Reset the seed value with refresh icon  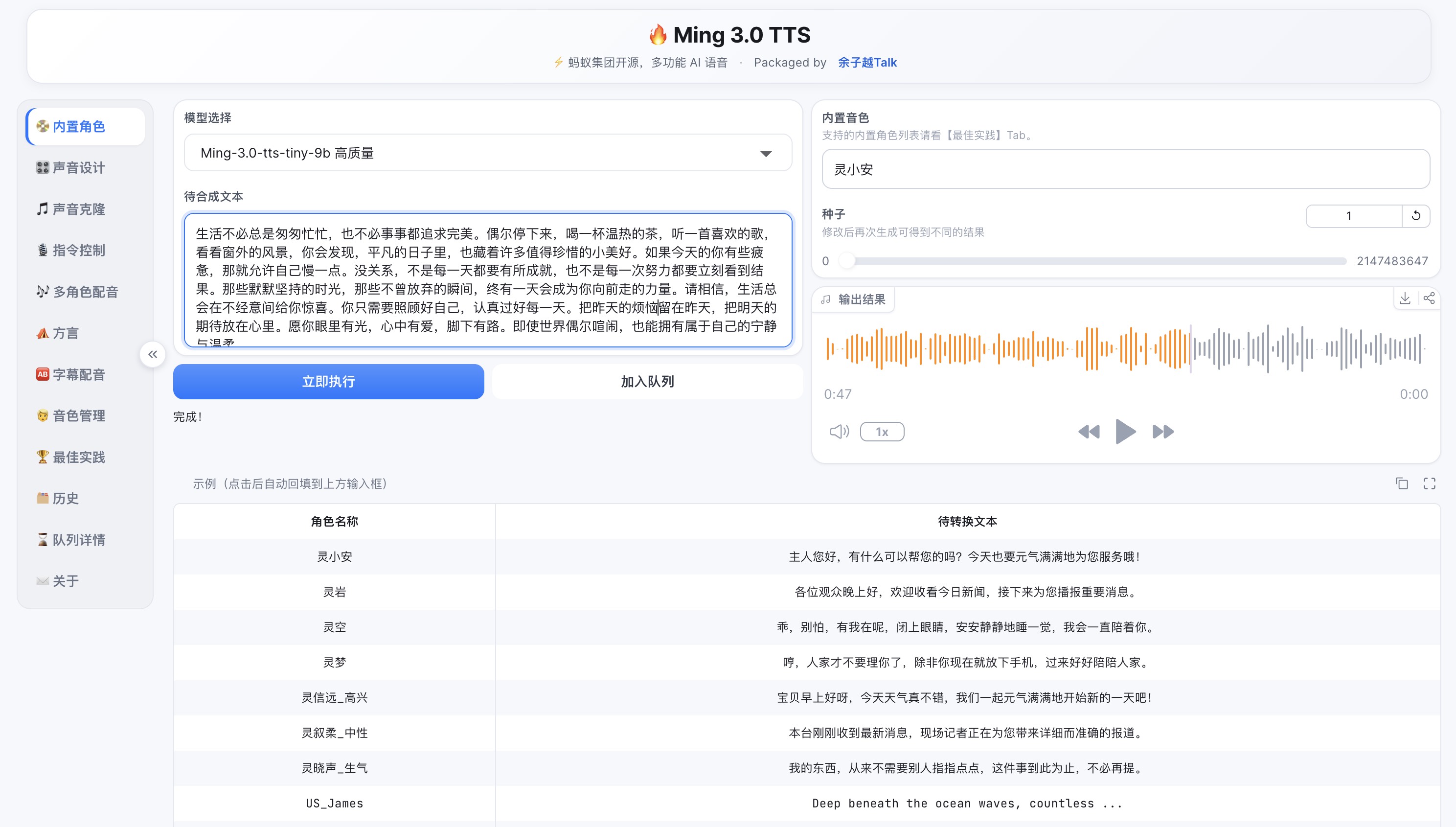pos(1416,216)
